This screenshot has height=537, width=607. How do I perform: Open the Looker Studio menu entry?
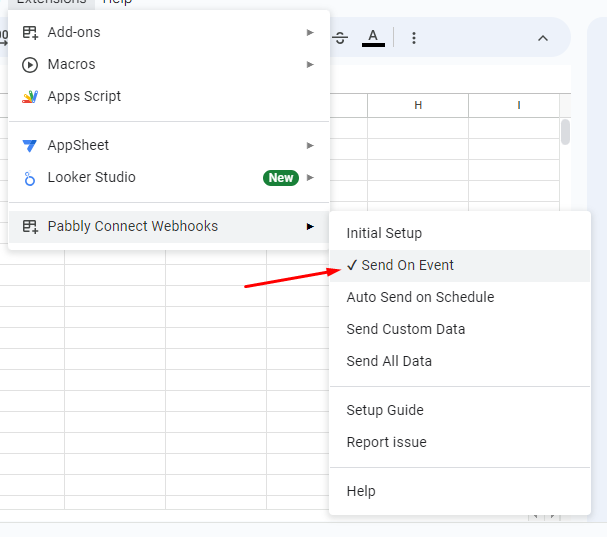[x=169, y=178]
